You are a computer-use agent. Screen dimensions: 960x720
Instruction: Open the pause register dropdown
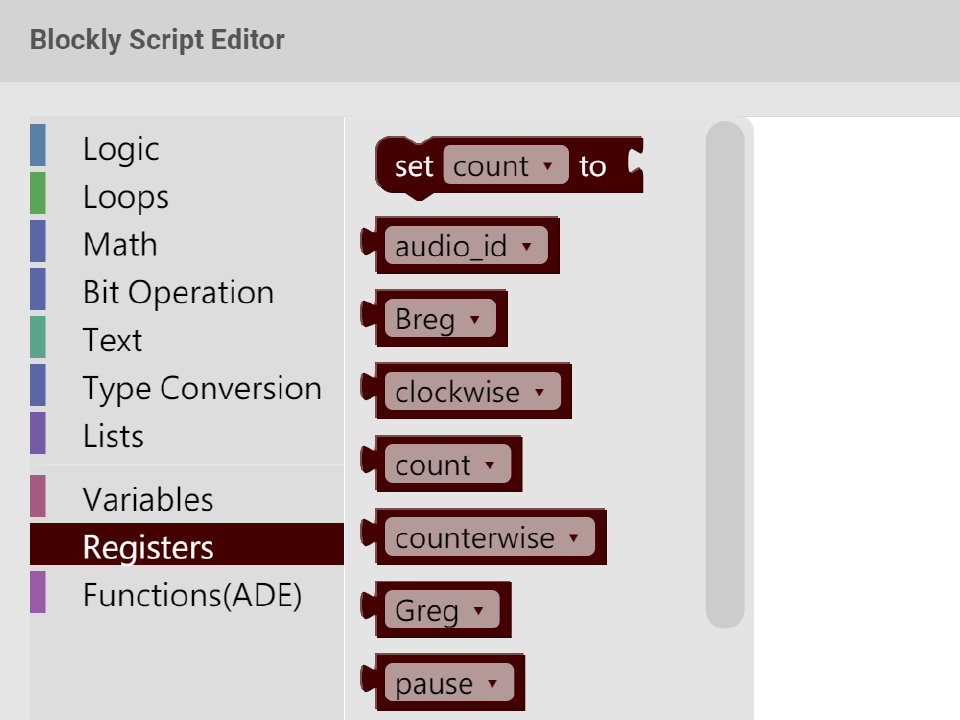(x=448, y=684)
